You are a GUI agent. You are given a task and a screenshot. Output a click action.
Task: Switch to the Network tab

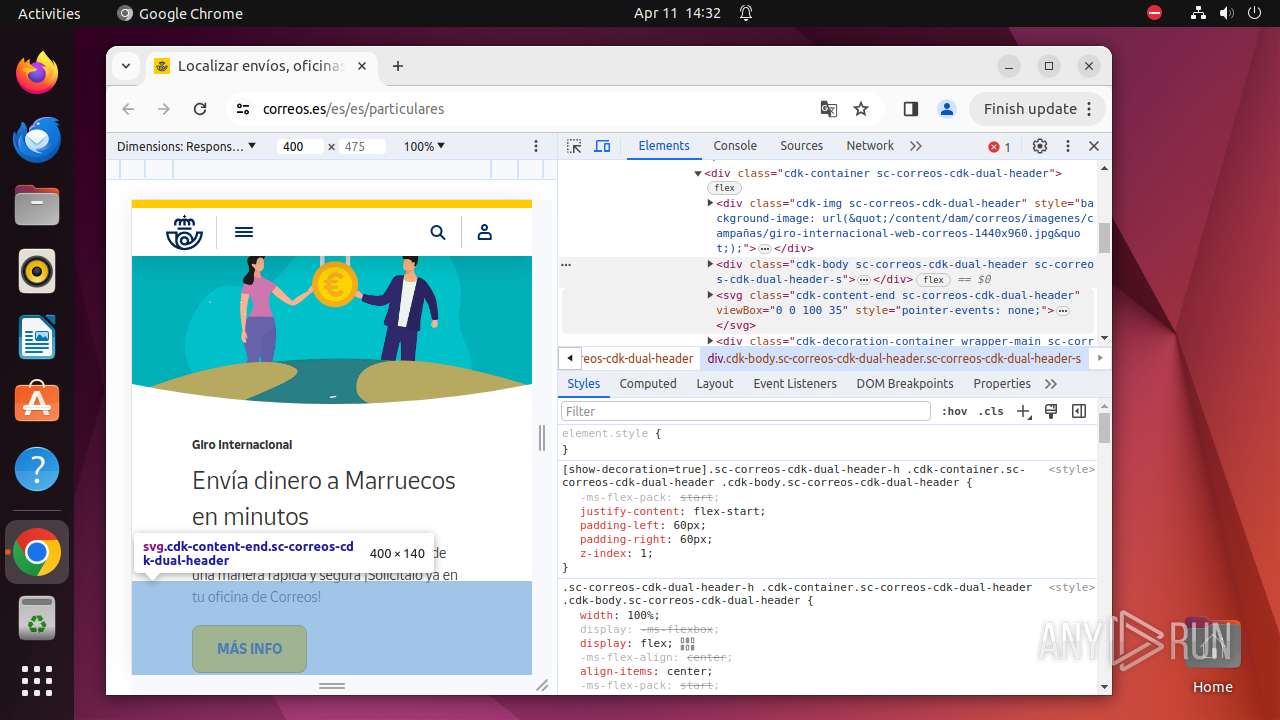coord(870,146)
